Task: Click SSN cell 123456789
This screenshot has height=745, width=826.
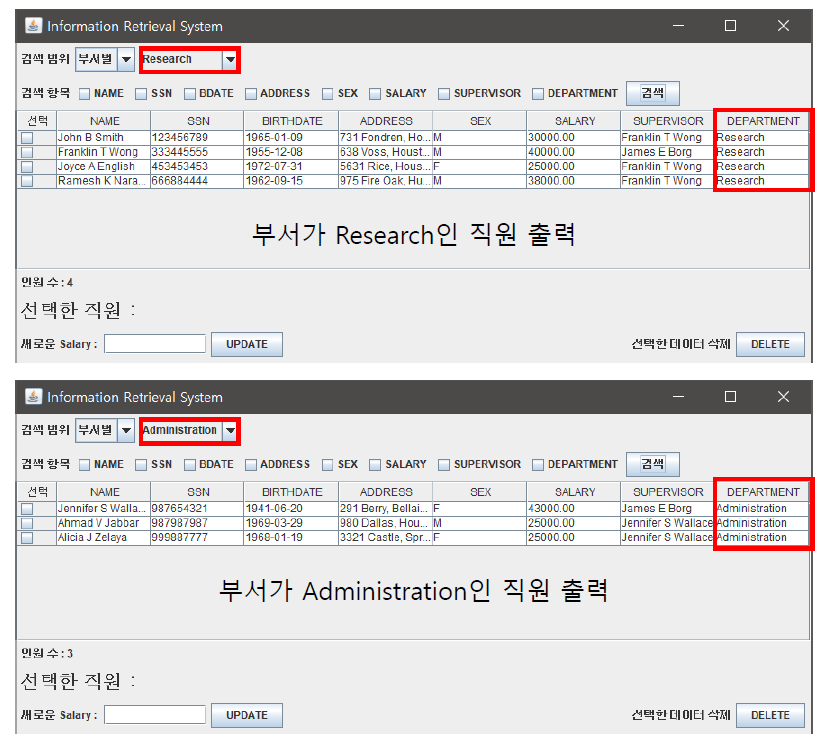Action: [x=198, y=138]
